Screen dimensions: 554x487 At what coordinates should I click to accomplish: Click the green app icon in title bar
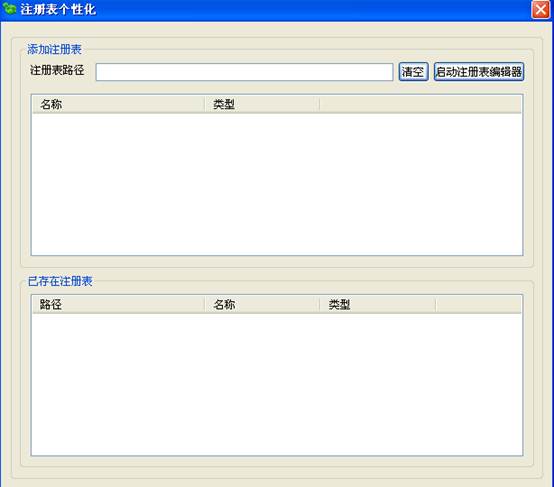point(9,9)
